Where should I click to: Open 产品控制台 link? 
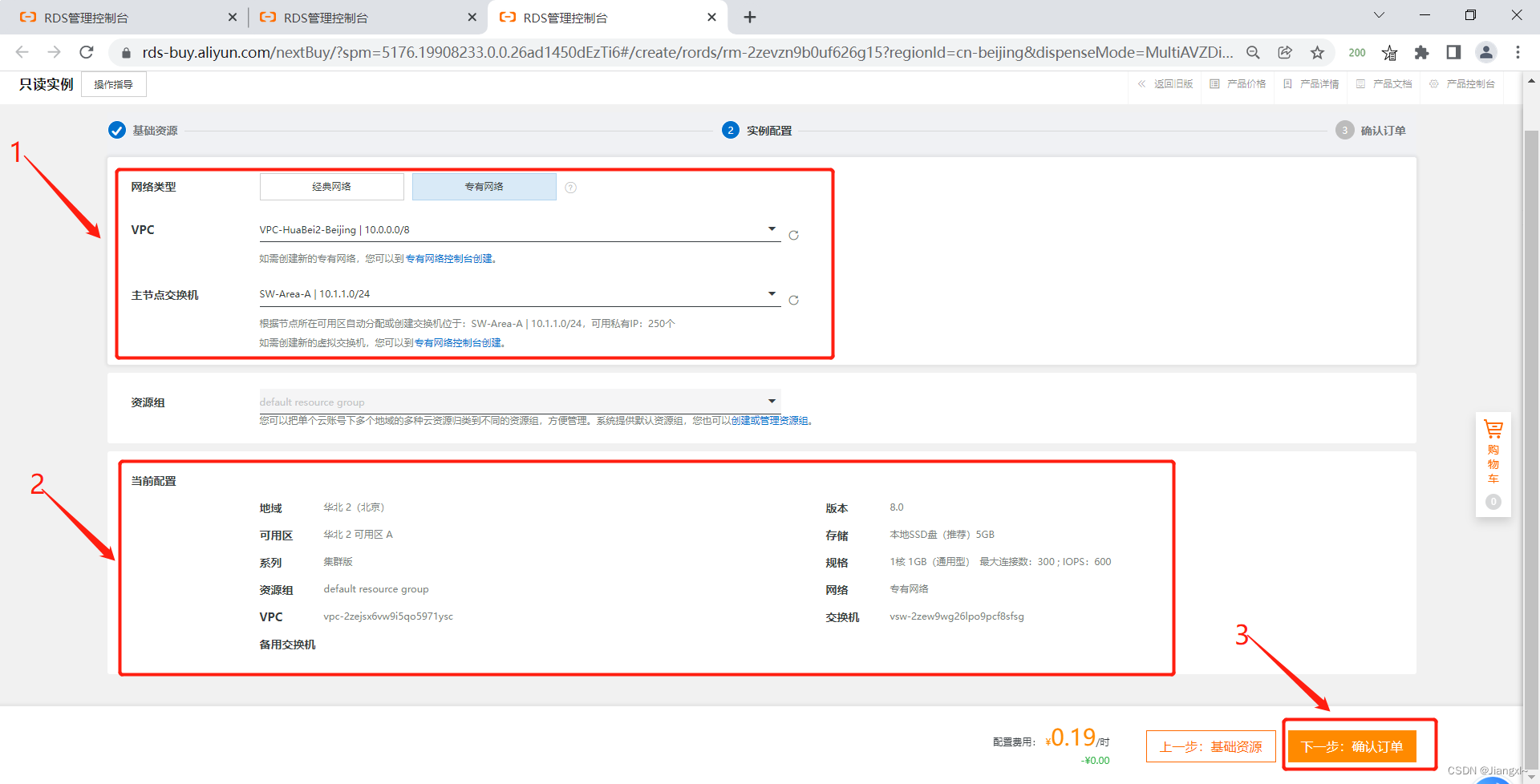coord(1461,84)
